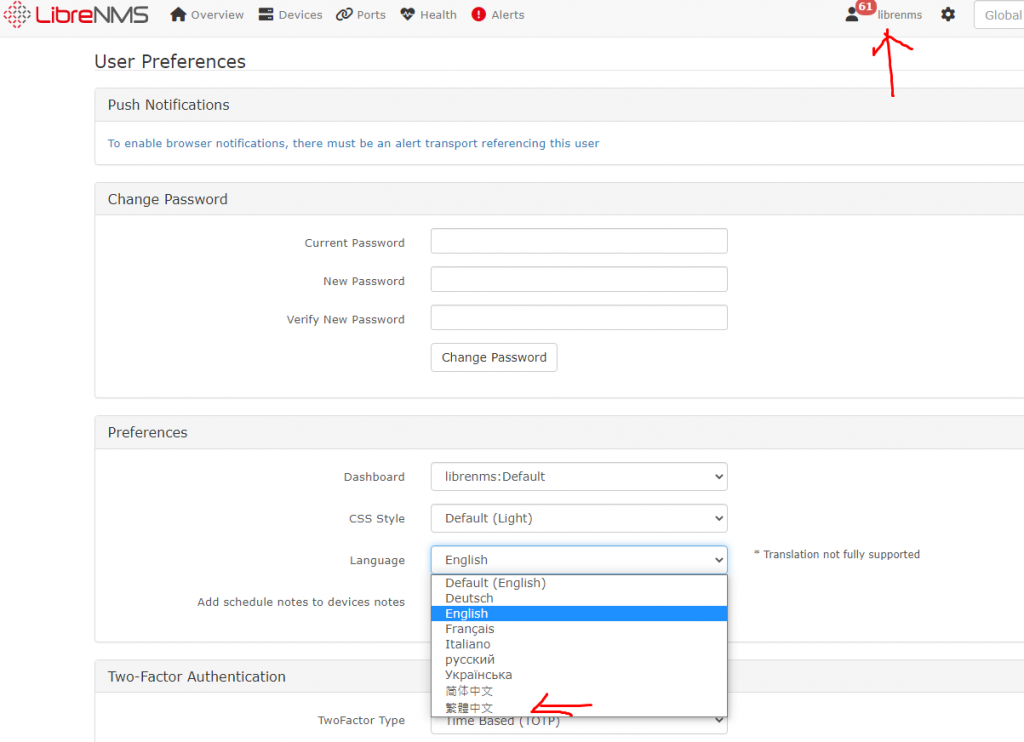Click the CSS Style field label

pos(377,519)
